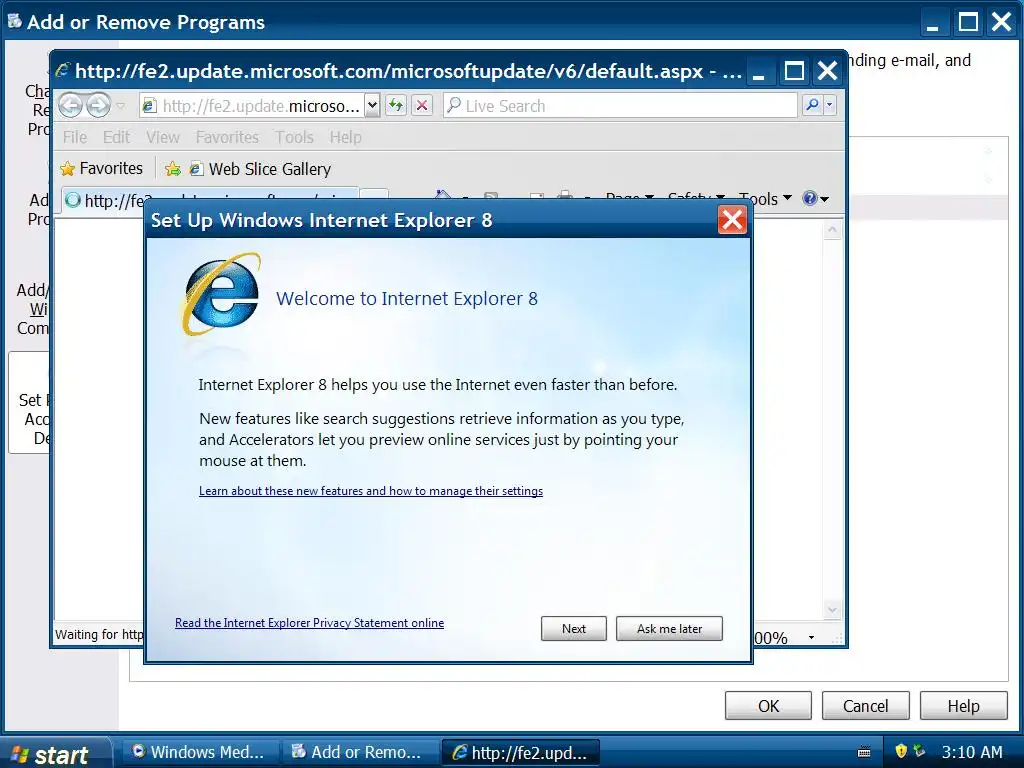Maximize the Add or Remove Programs window
1024x768 pixels.
[x=968, y=22]
